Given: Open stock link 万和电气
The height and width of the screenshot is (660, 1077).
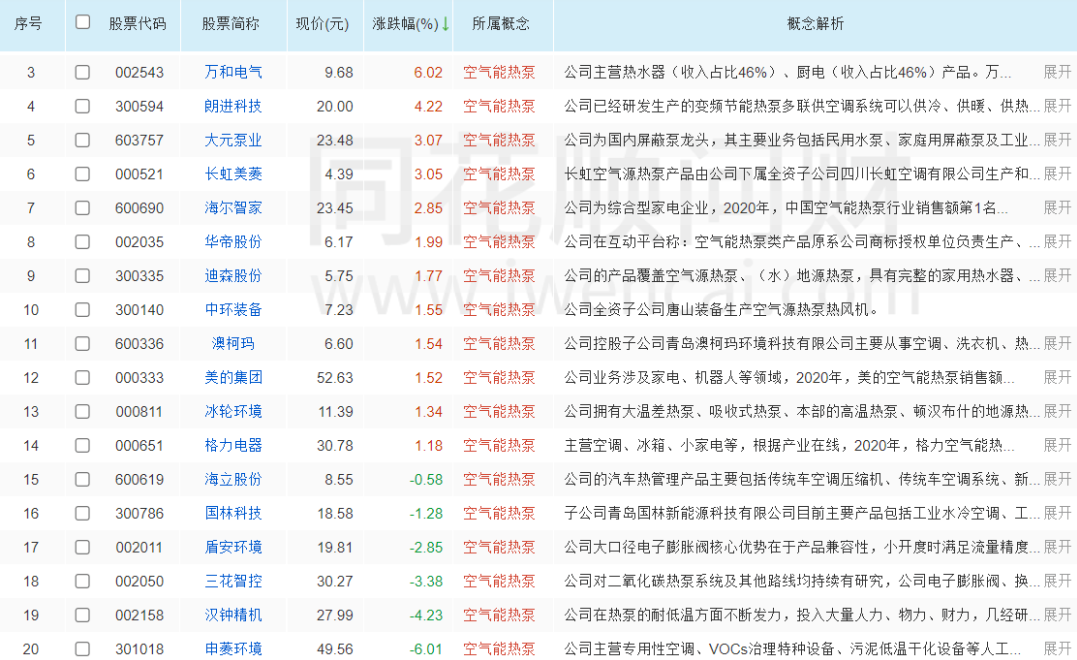Looking at the screenshot, I should coord(234,72).
